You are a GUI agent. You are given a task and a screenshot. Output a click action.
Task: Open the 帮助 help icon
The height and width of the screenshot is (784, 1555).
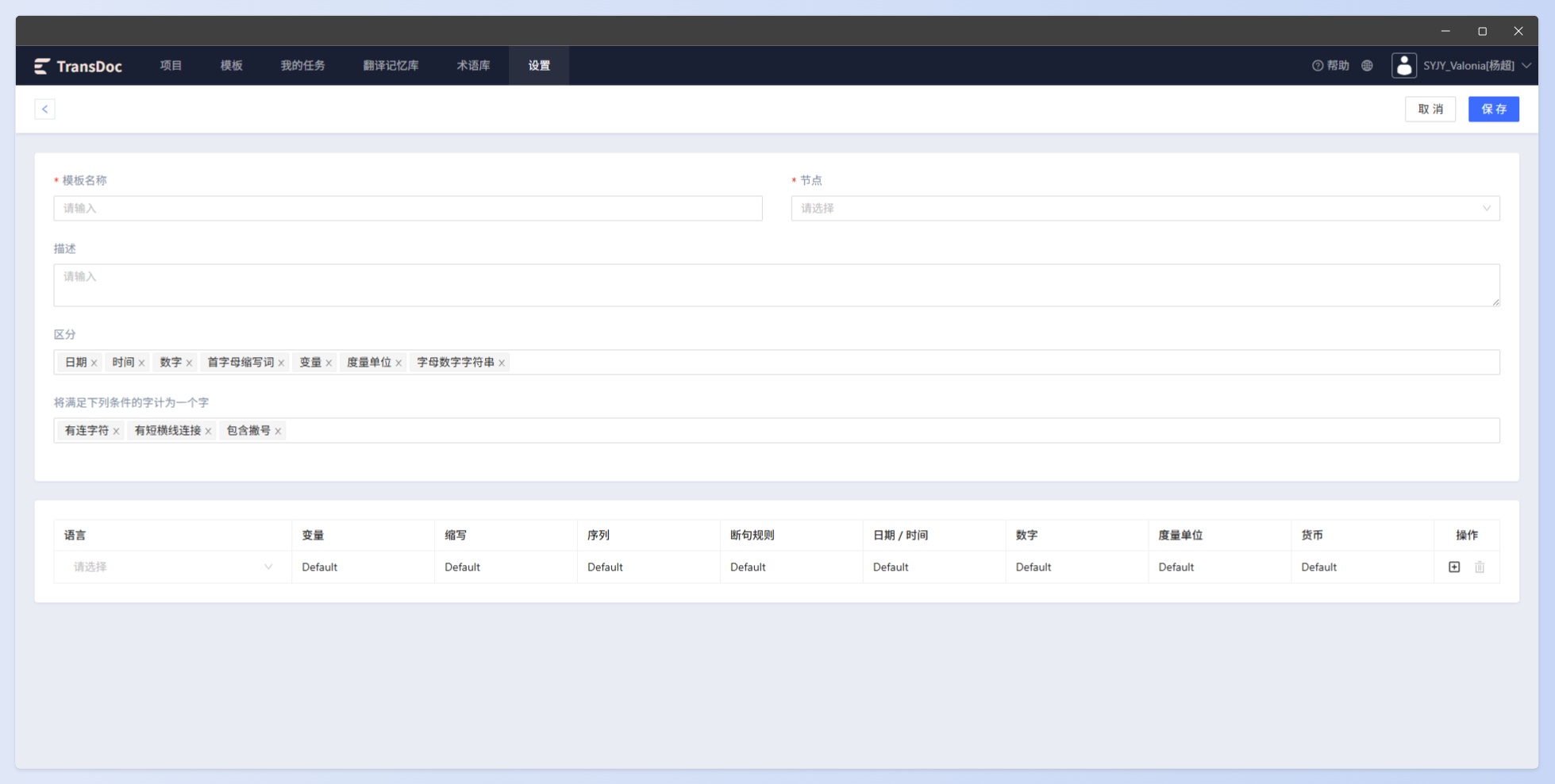1318,66
